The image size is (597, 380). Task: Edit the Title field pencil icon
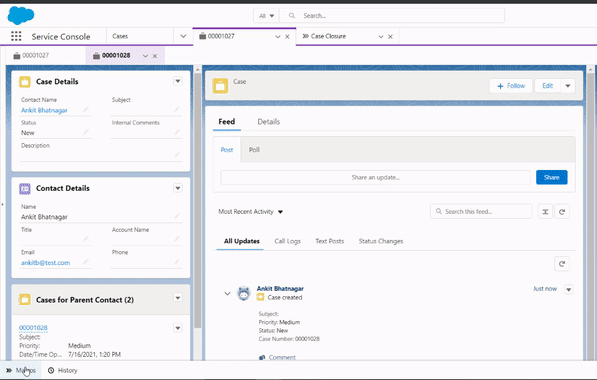86,239
